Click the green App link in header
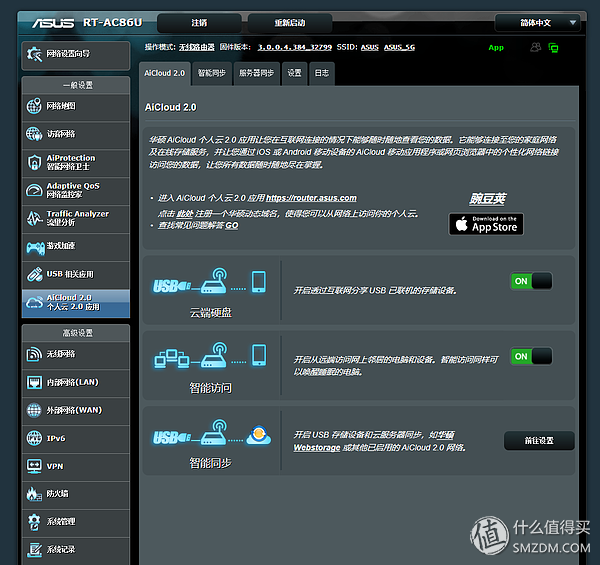 (496, 48)
